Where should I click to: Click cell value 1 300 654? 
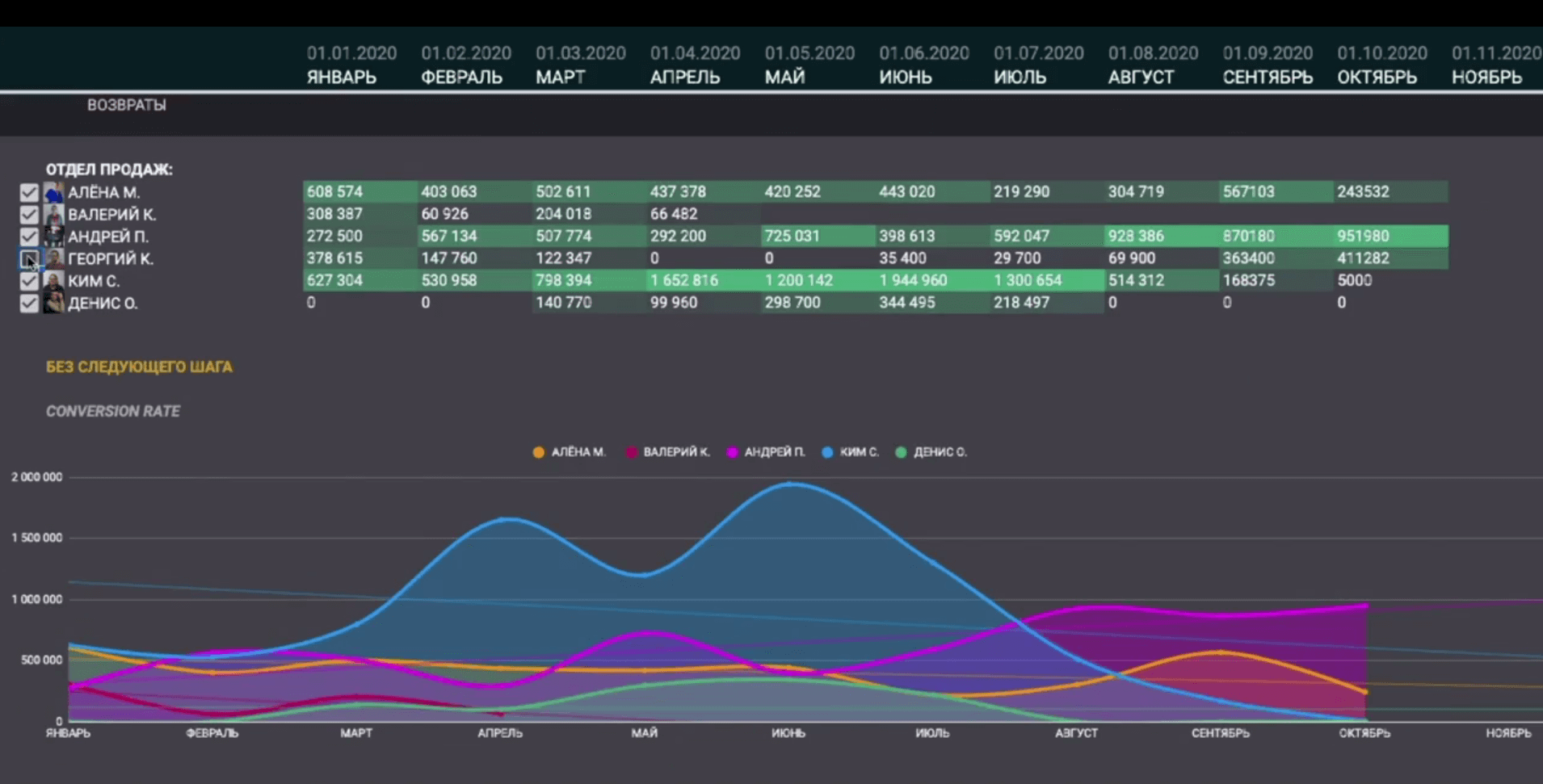pos(1028,280)
